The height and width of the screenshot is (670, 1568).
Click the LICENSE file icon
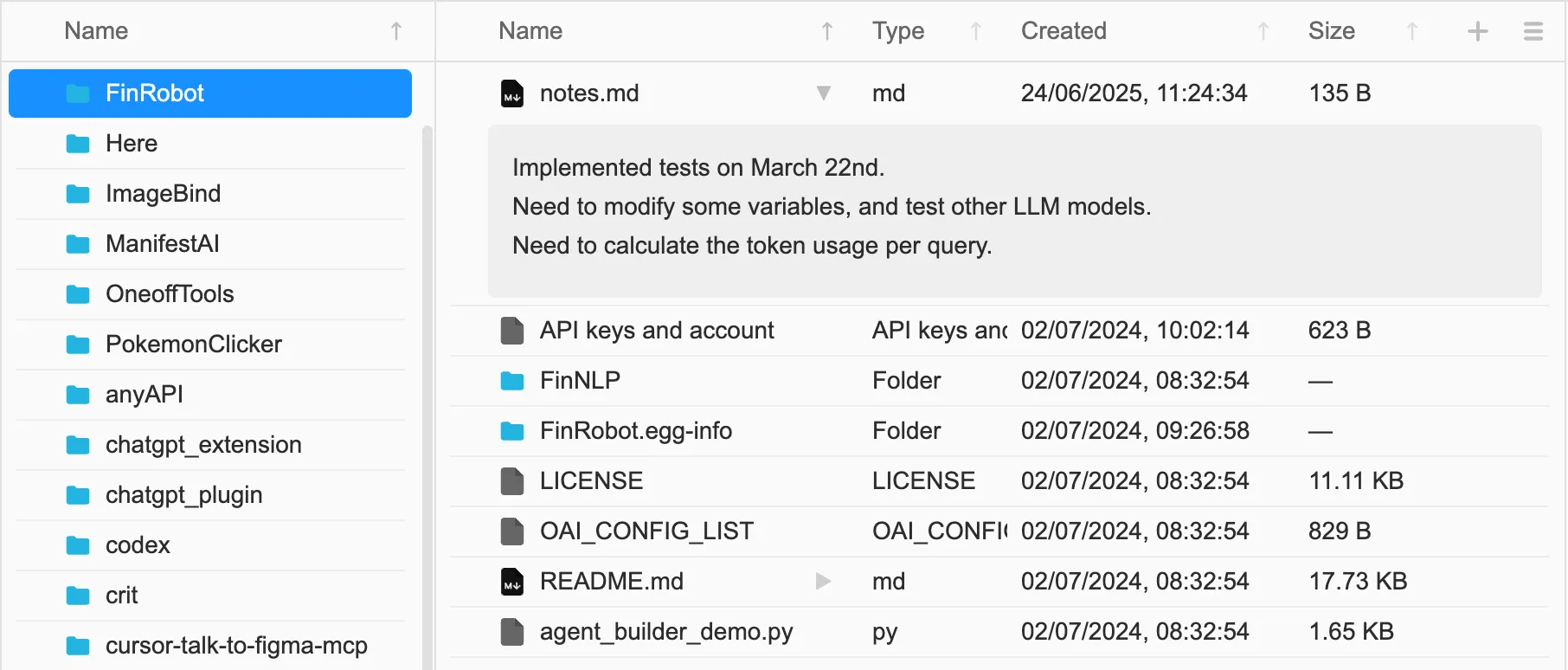click(512, 481)
